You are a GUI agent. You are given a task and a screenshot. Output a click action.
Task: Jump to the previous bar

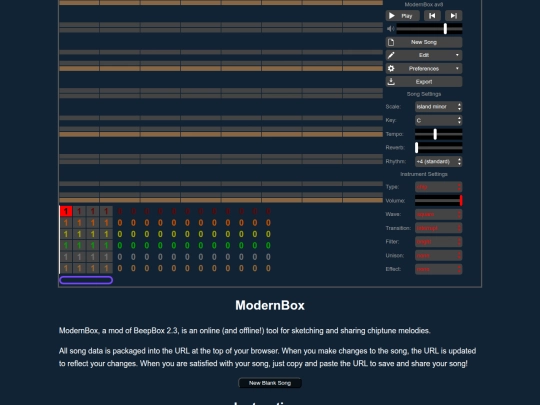coord(432,16)
